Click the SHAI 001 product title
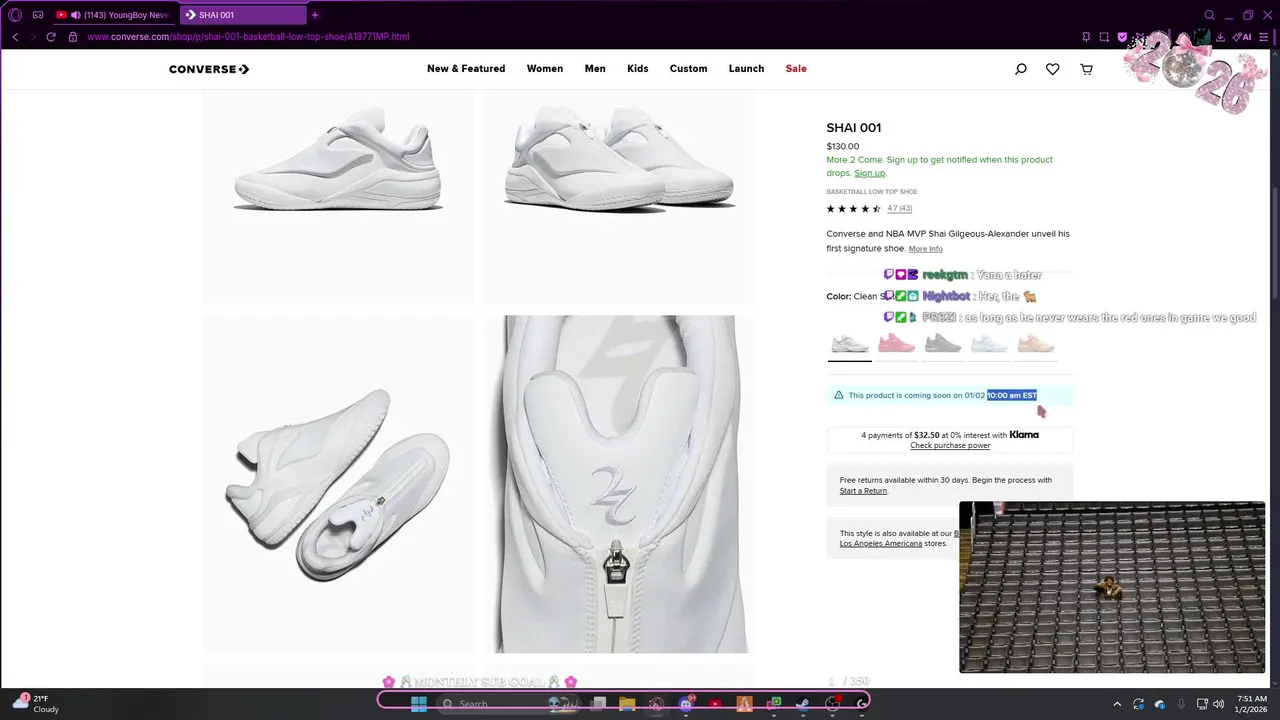1280x720 pixels. (853, 128)
